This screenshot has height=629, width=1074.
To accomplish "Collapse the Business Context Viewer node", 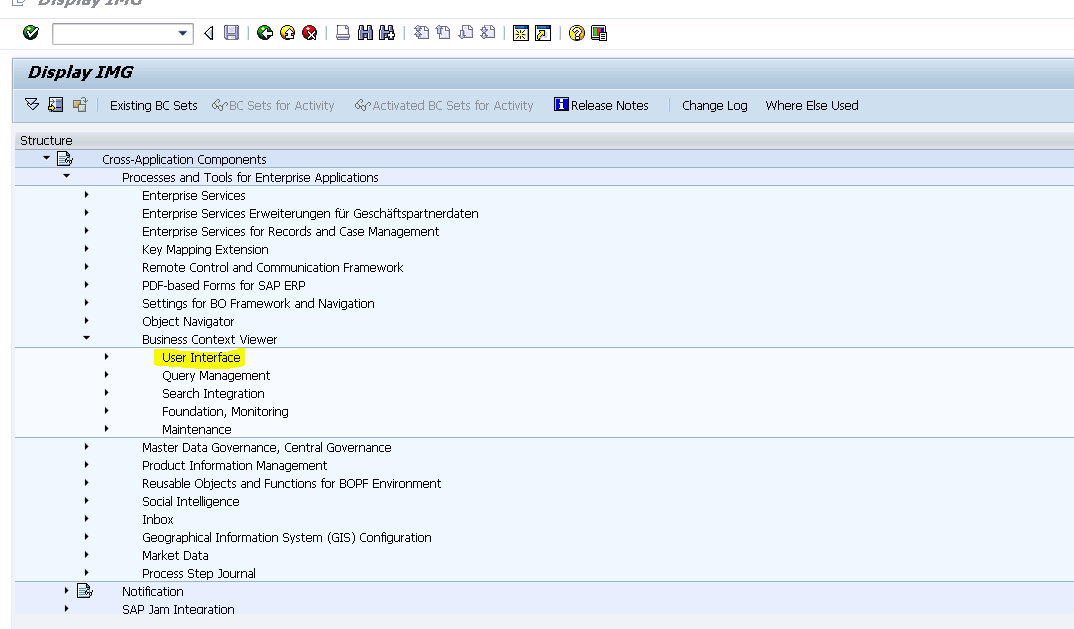I will (x=86, y=339).
